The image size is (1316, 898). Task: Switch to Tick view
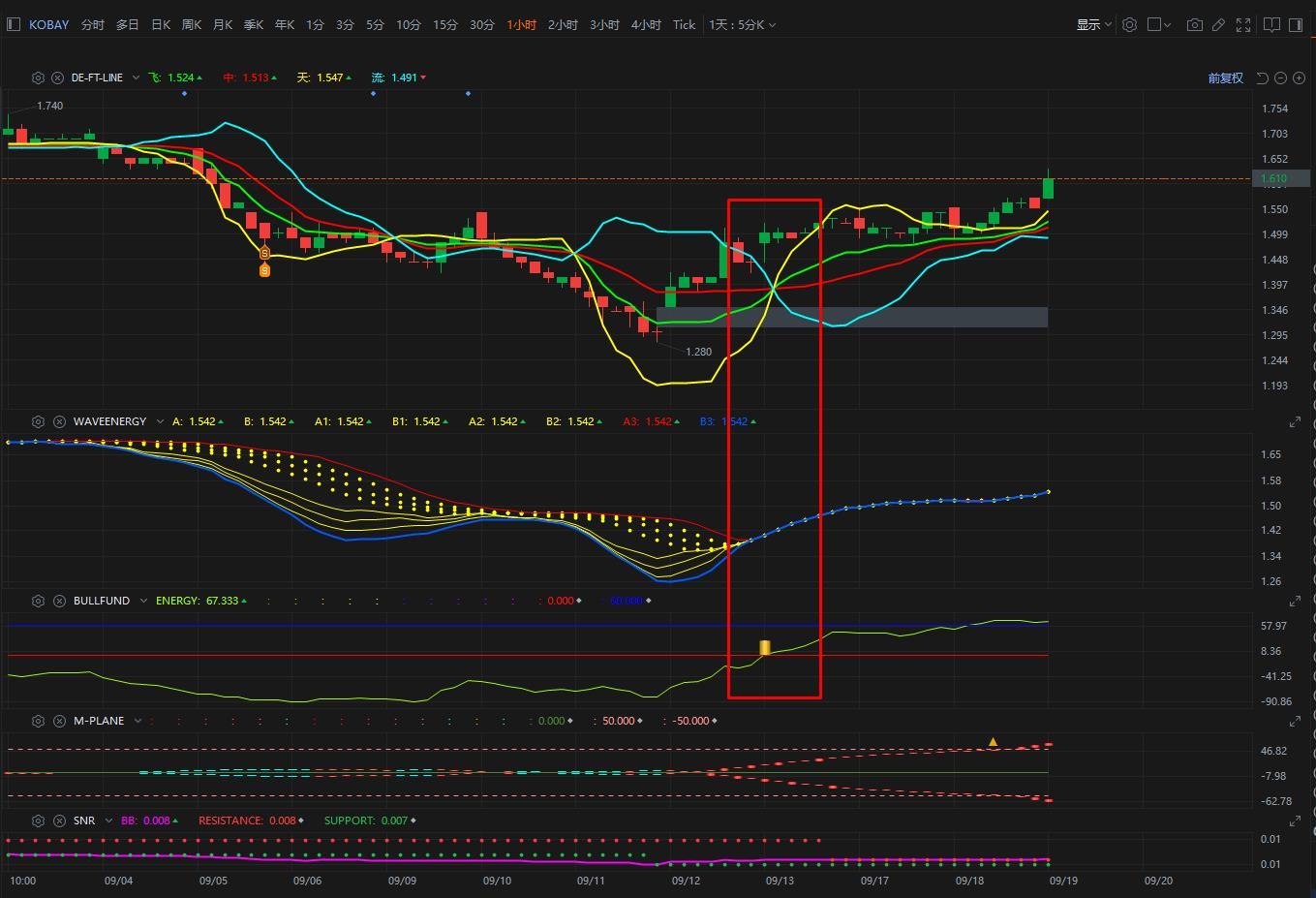[684, 24]
